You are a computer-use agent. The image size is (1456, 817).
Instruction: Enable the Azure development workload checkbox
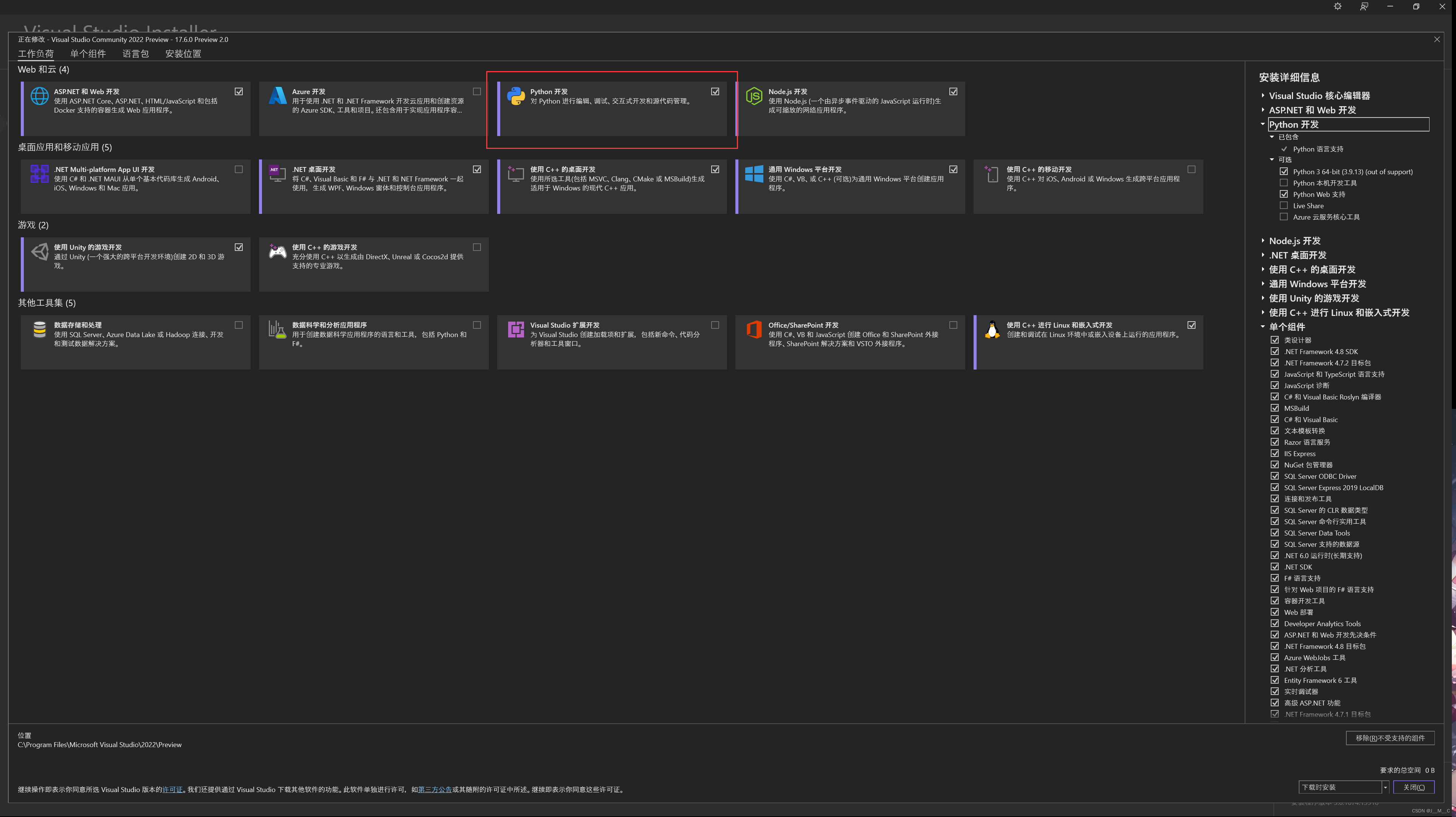tap(477, 91)
